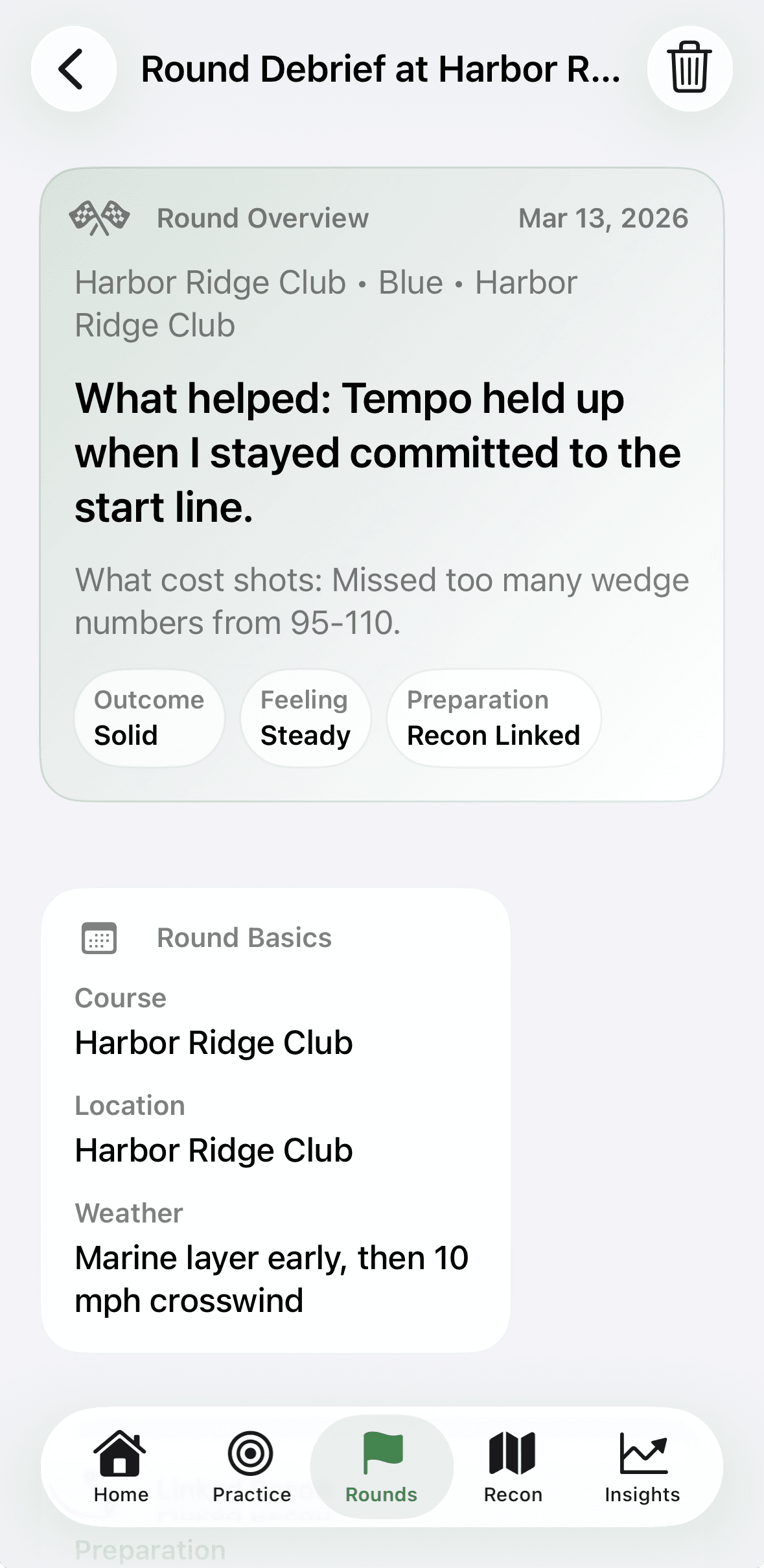Tap the What cost shots note
The width and height of the screenshot is (764, 1568).
(382, 601)
